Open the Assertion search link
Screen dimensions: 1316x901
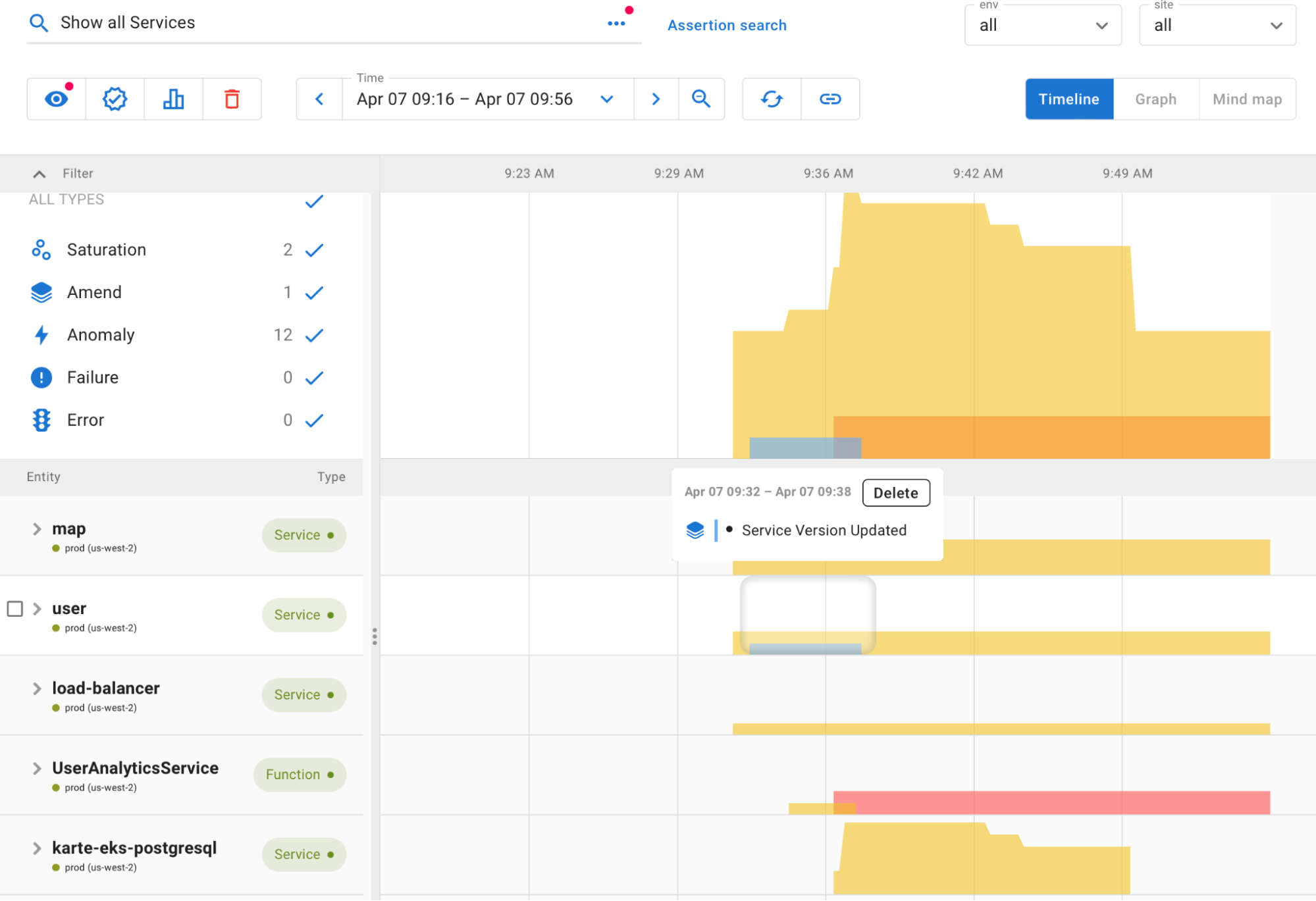pyautogui.click(x=727, y=26)
